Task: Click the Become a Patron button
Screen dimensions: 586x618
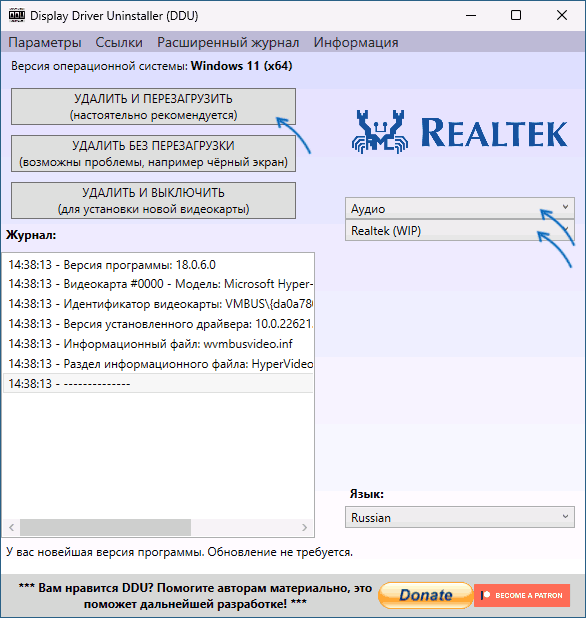Action: [522, 595]
